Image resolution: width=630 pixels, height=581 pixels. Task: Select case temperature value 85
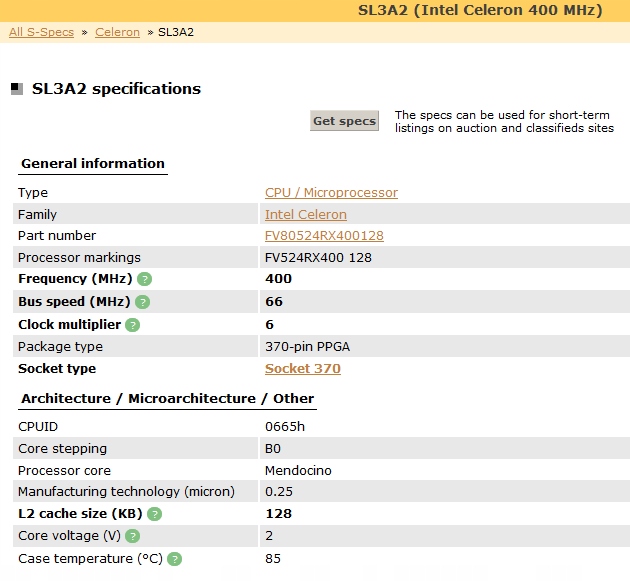tap(273, 559)
